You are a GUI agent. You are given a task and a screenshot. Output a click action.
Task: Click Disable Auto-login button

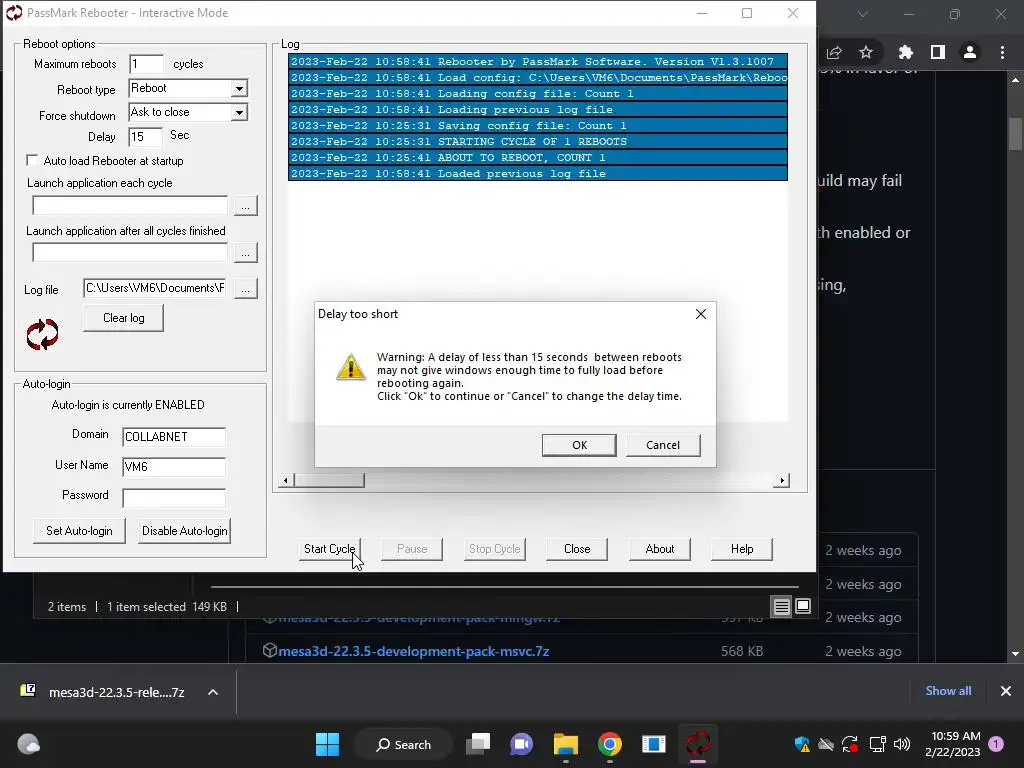(185, 531)
